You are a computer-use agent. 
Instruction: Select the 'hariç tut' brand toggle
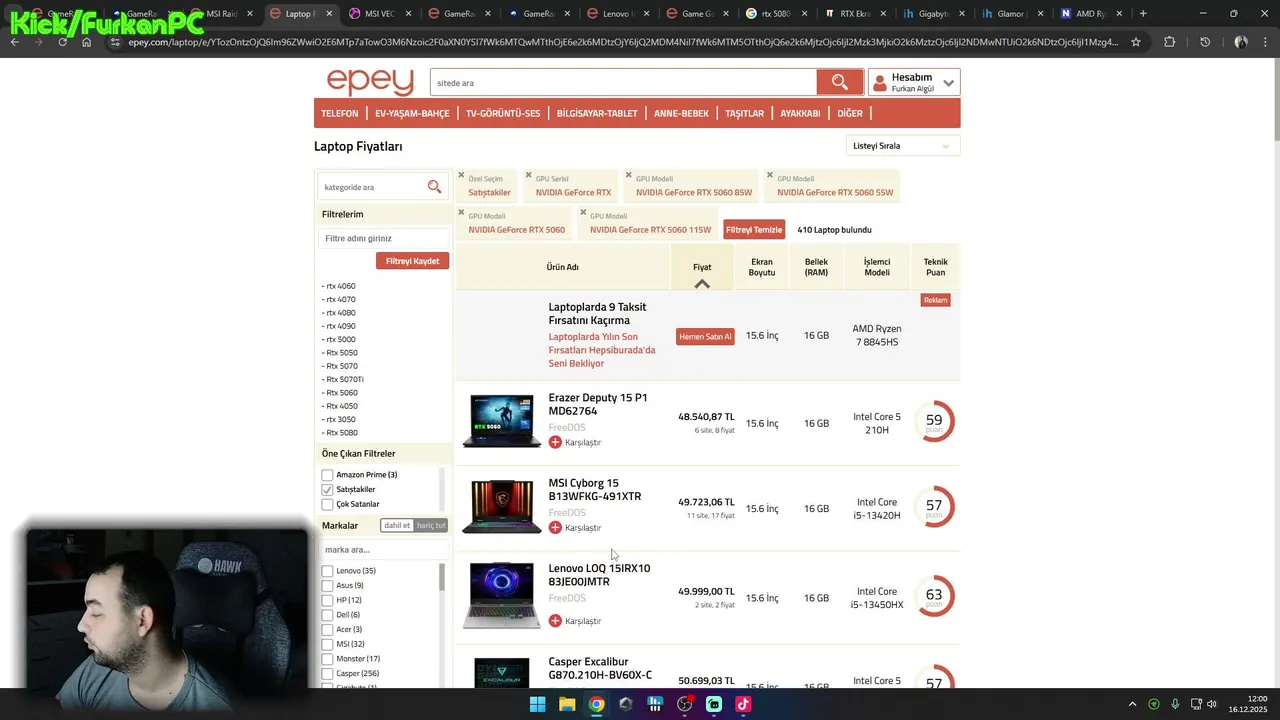[x=431, y=525]
